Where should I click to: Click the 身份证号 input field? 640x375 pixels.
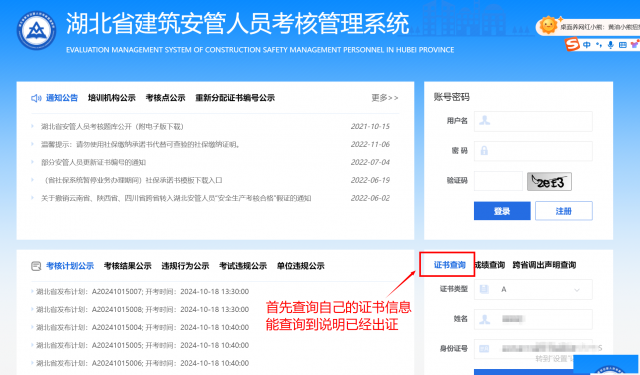coord(533,349)
